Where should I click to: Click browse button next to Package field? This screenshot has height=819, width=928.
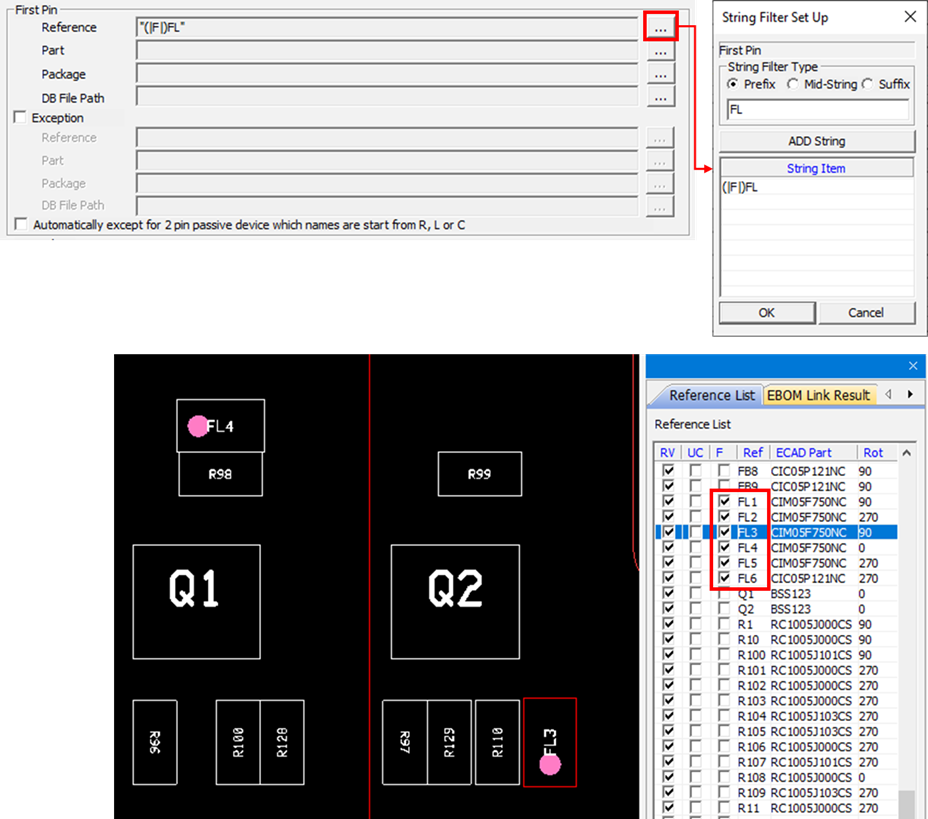click(x=659, y=74)
